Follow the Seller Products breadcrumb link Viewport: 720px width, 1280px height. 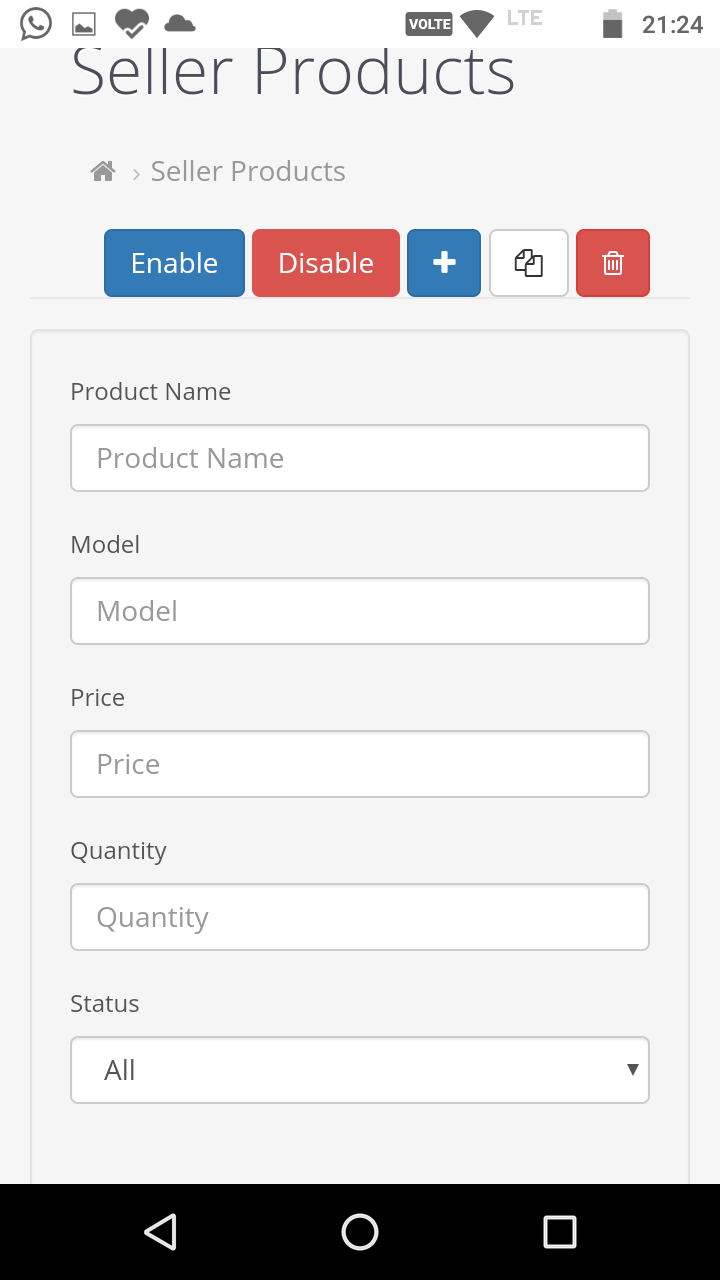click(248, 172)
